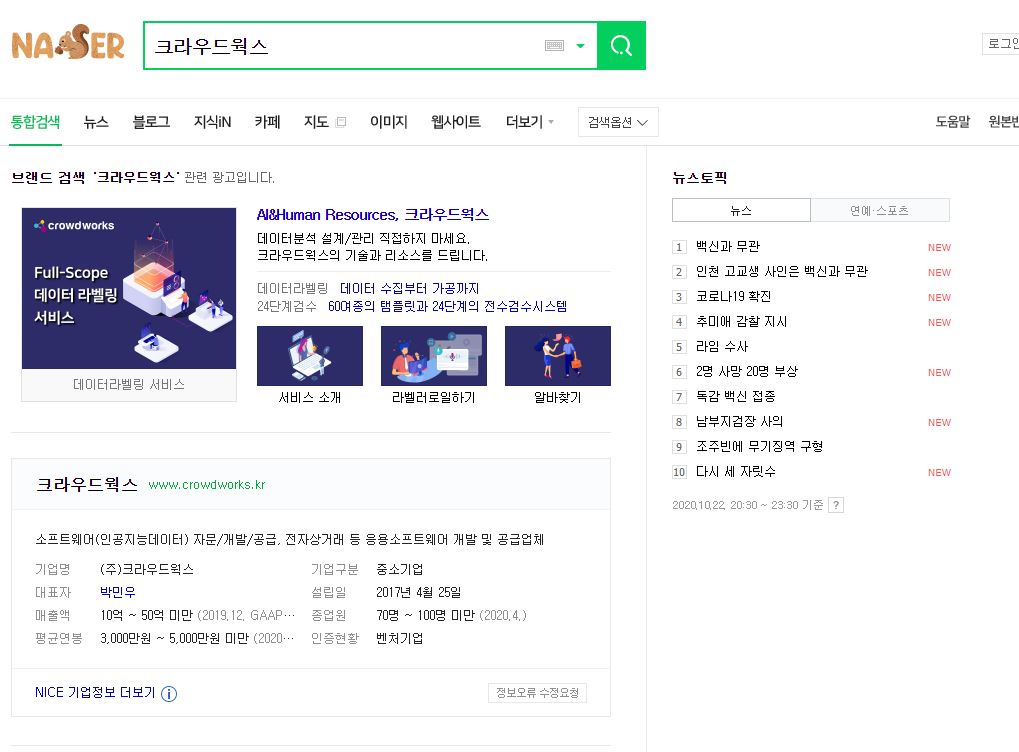Click the 60여종의 템플릿과 24단계의 전수검수시스템 link
This screenshot has width=1019, height=752.
(447, 306)
